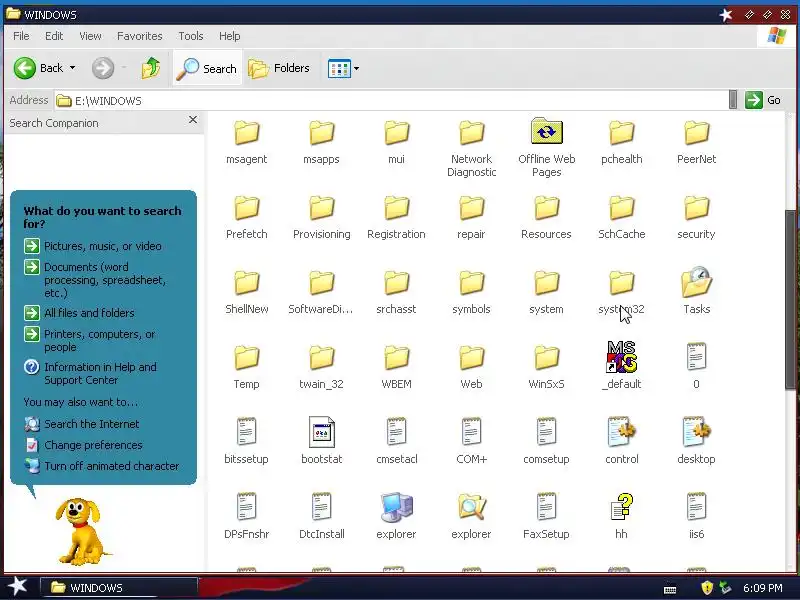800x600 pixels.
Task: Click the security shield tray icon
Action: [707, 588]
